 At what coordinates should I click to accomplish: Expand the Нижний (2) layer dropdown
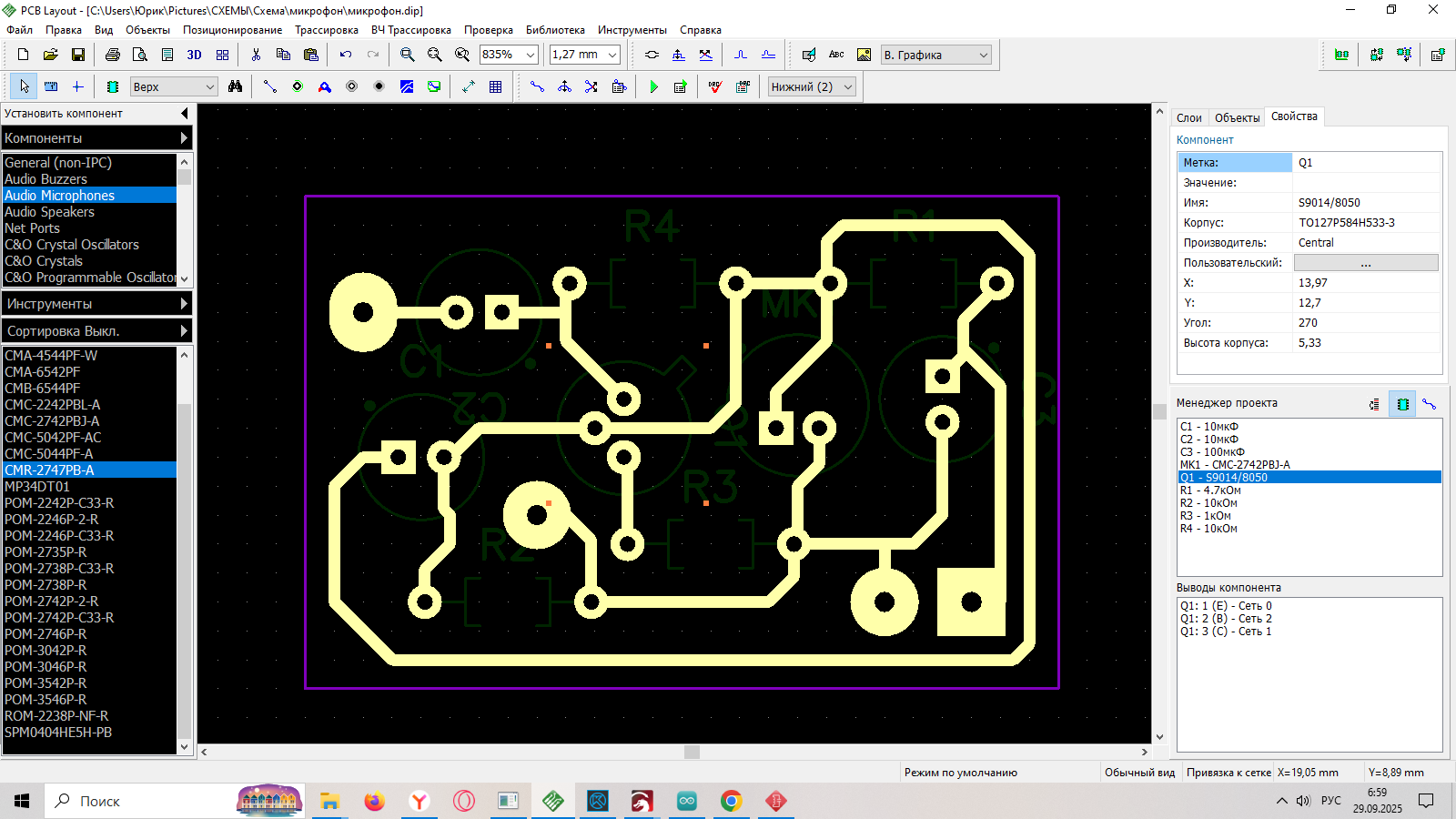848,86
